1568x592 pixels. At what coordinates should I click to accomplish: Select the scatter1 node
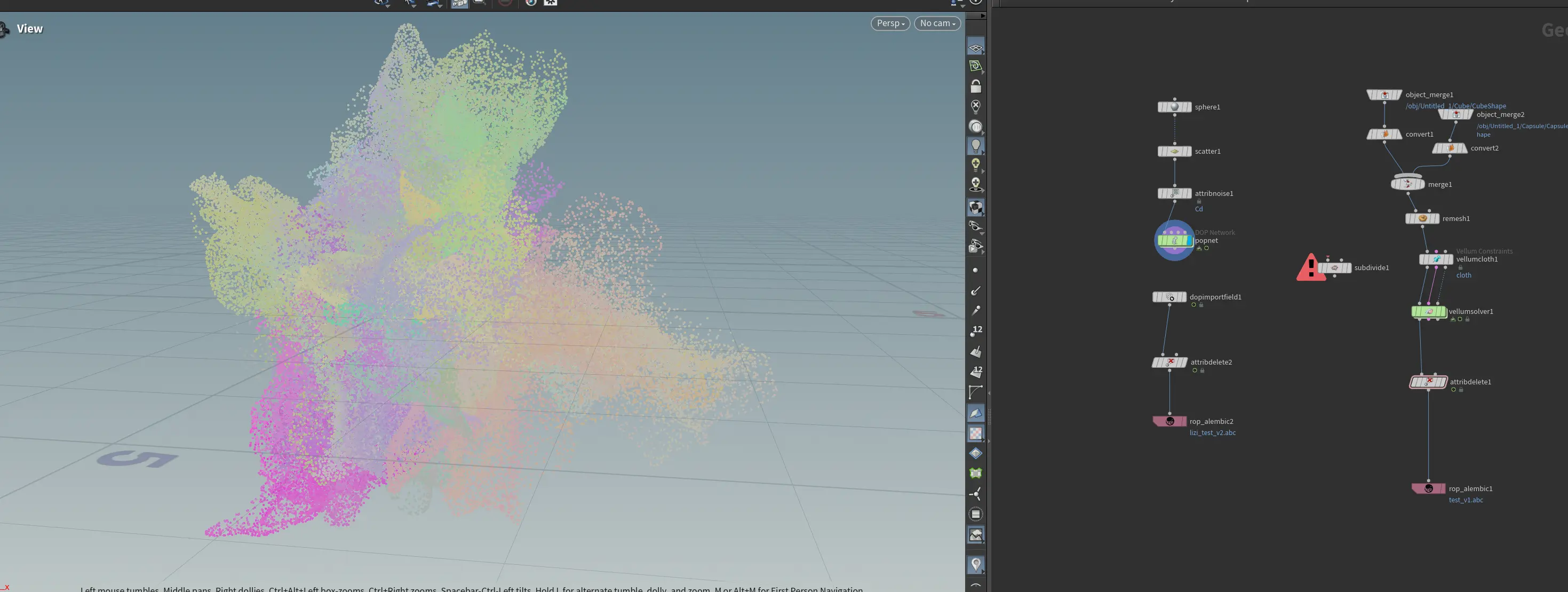(x=1174, y=152)
